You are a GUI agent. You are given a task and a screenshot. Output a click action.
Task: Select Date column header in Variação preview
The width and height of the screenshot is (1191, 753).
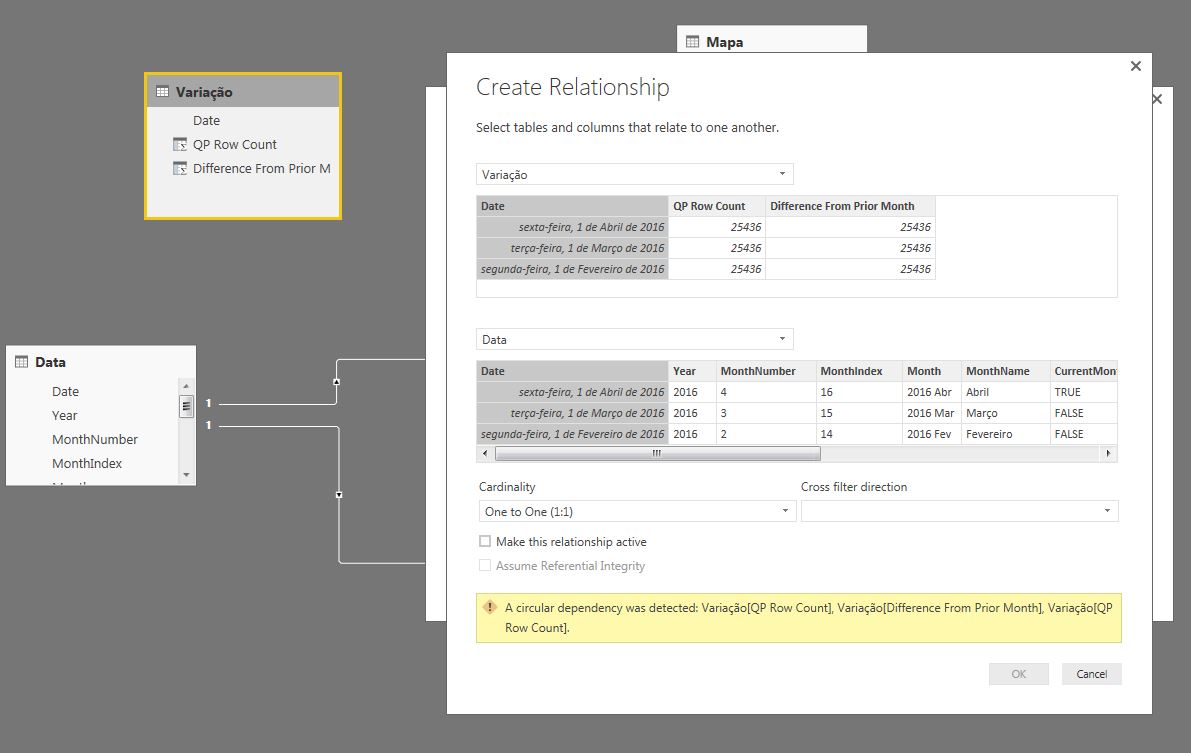point(572,206)
